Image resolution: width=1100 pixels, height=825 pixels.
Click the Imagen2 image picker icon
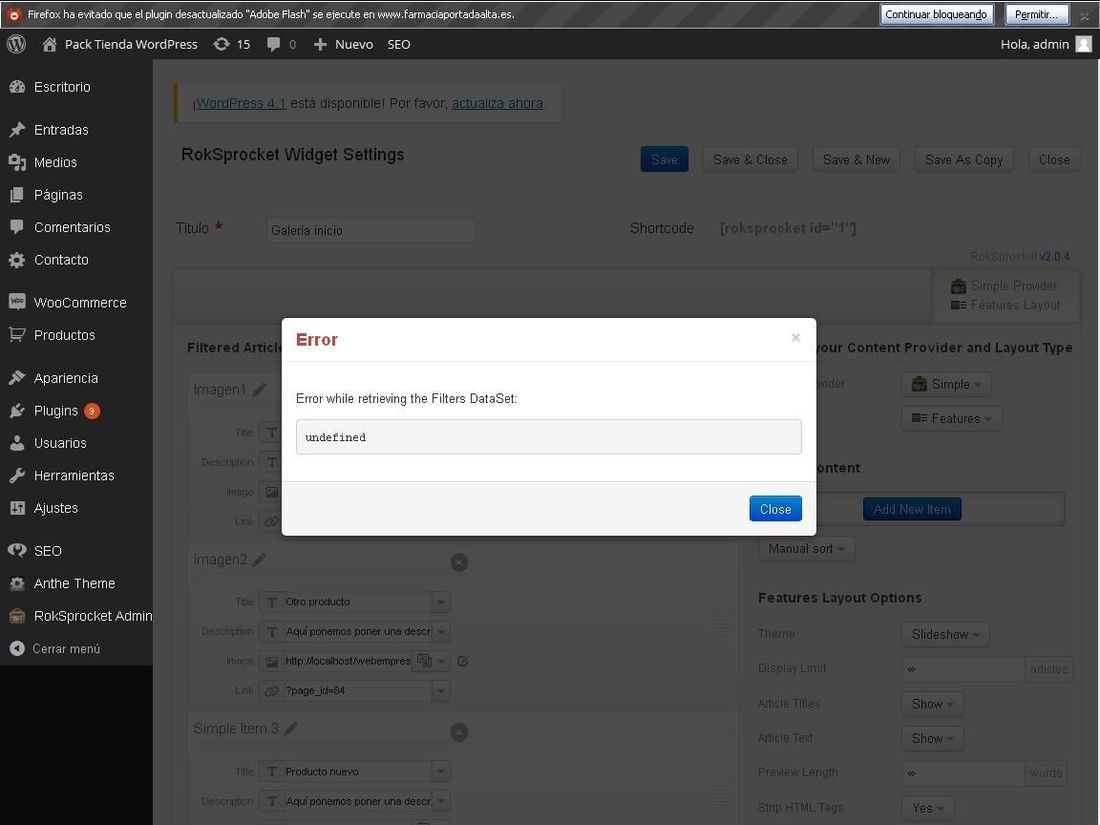(x=424, y=660)
